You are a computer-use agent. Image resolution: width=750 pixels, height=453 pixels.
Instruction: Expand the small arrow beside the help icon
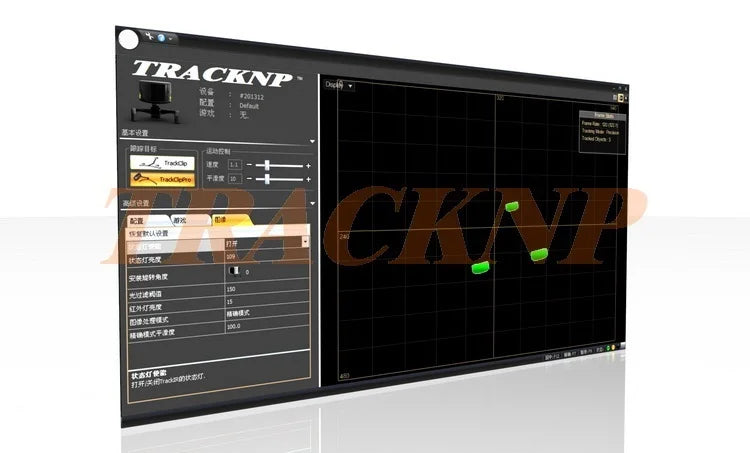tap(170, 38)
